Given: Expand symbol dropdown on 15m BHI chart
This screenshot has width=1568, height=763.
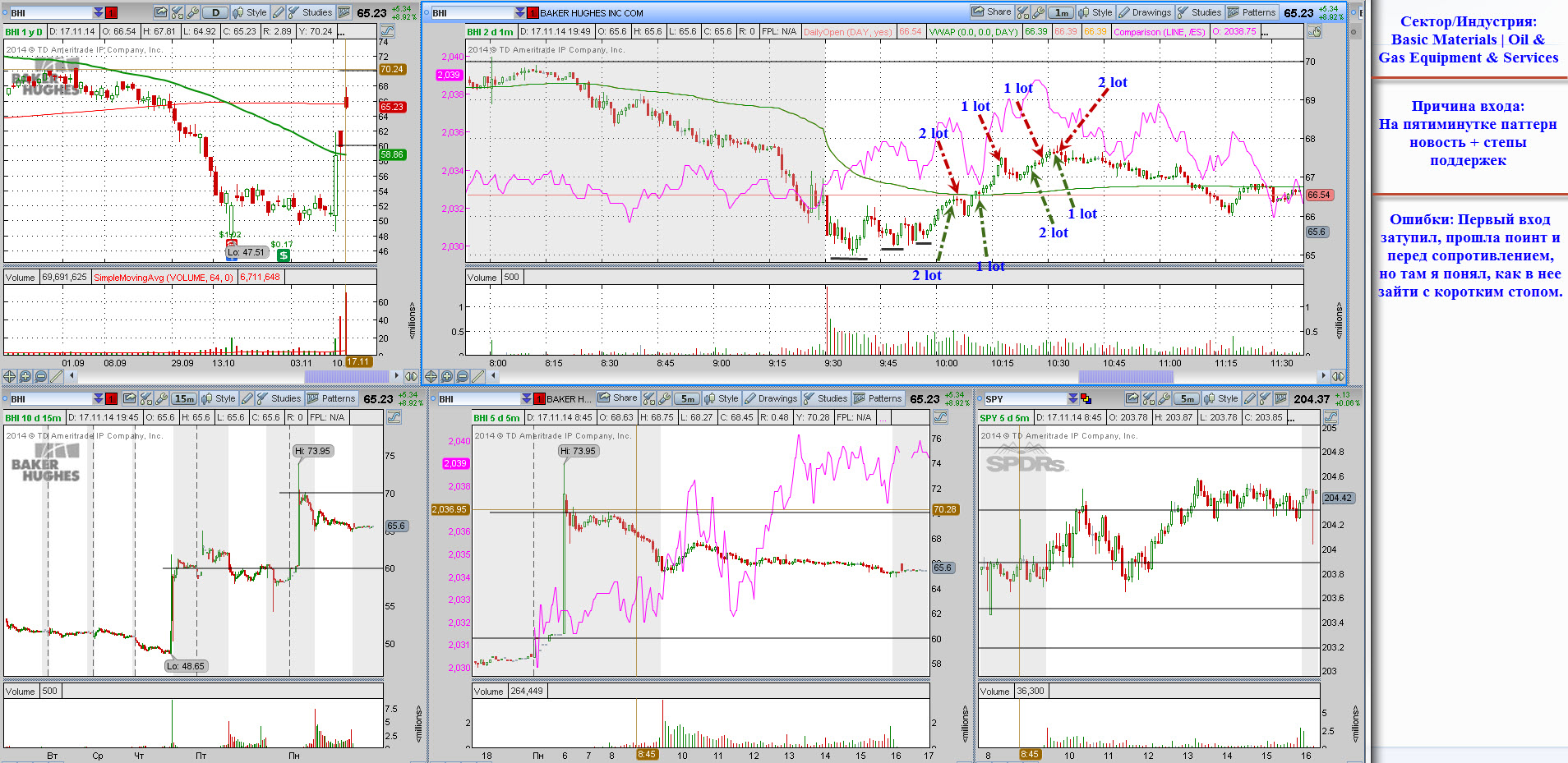Looking at the screenshot, I should [x=99, y=398].
